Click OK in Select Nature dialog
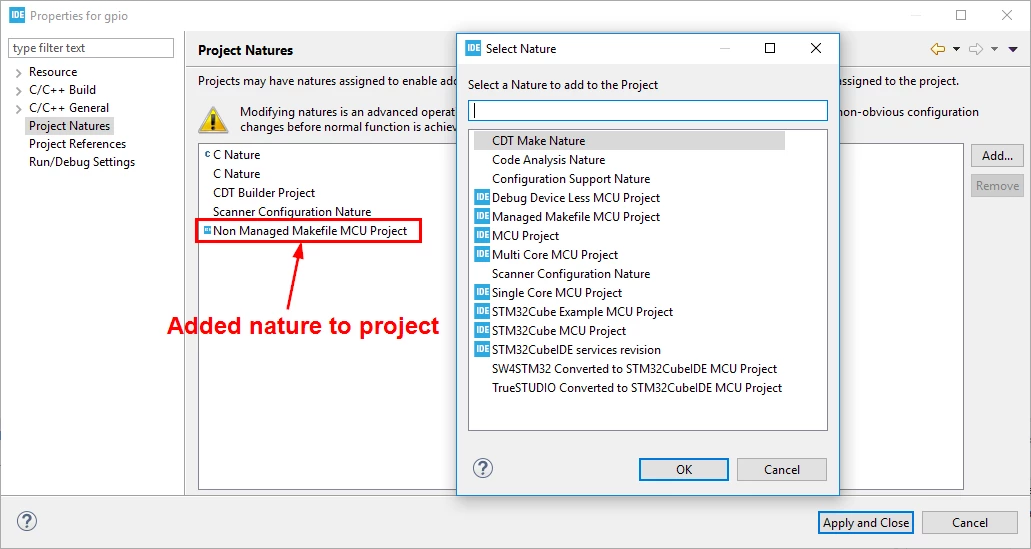Image resolution: width=1031 pixels, height=549 pixels. (684, 469)
